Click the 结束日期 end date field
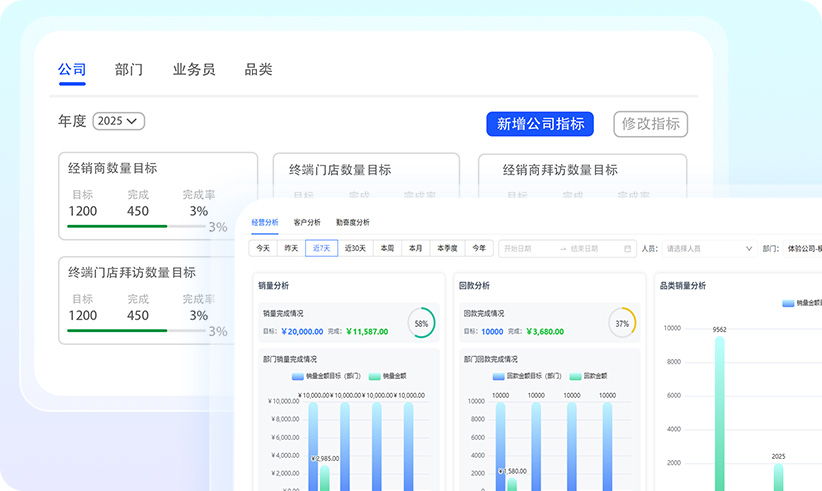 584,248
